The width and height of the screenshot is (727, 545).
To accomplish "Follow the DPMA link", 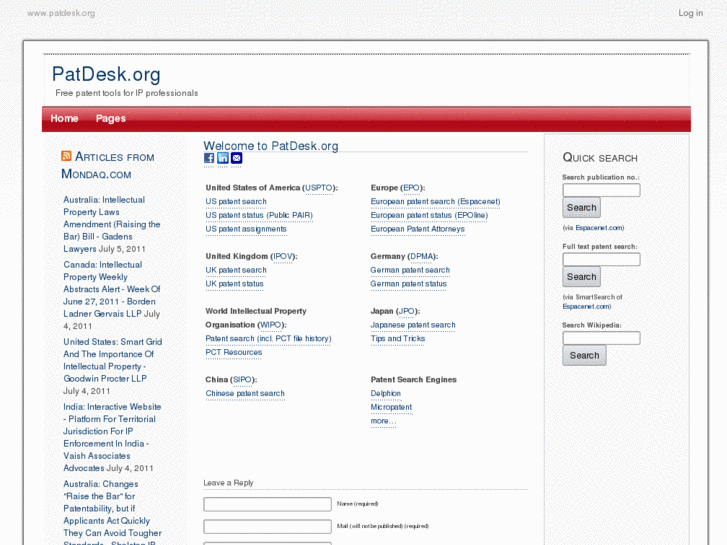I will [x=421, y=256].
